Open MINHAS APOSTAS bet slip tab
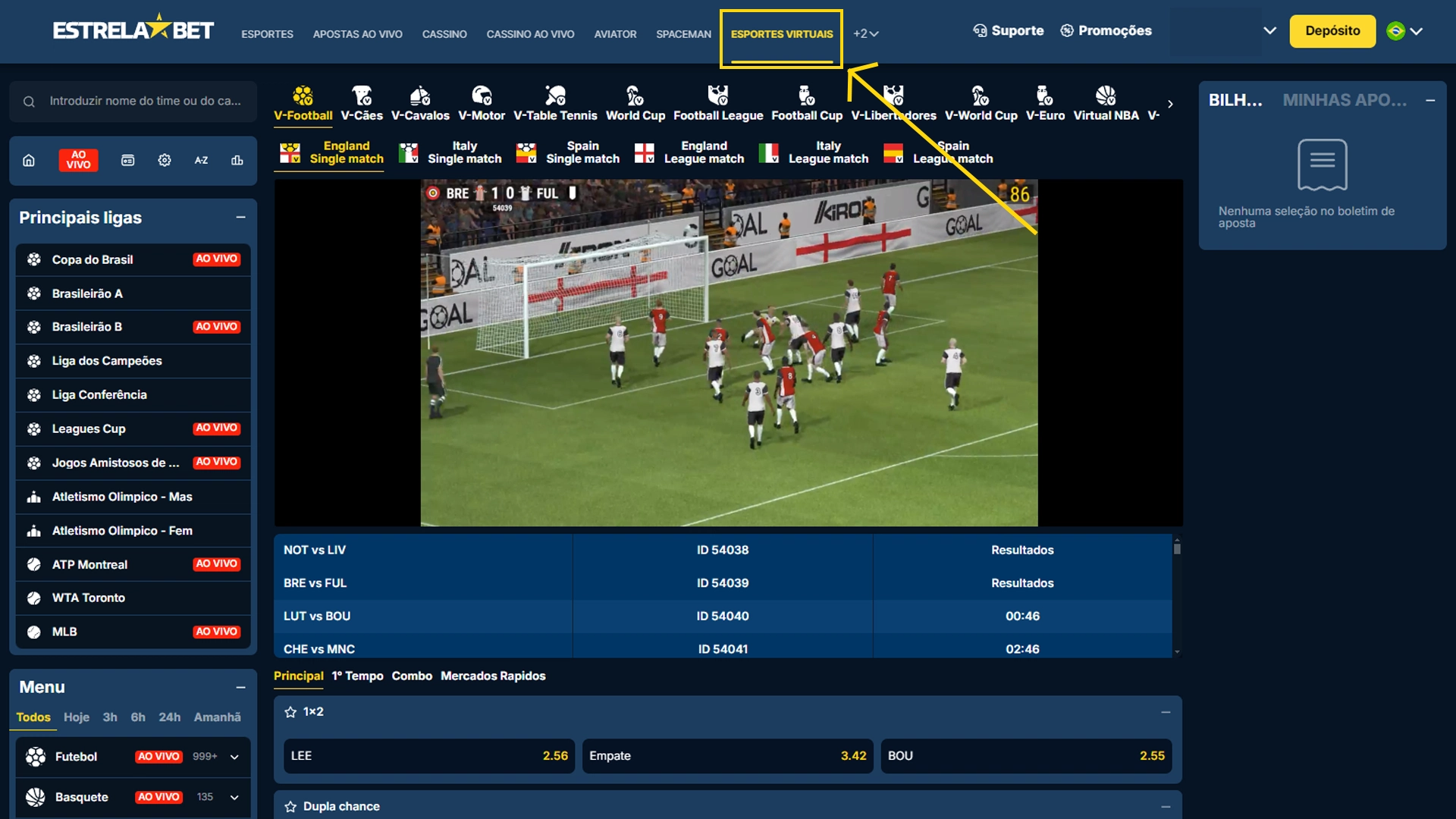 tap(1345, 100)
